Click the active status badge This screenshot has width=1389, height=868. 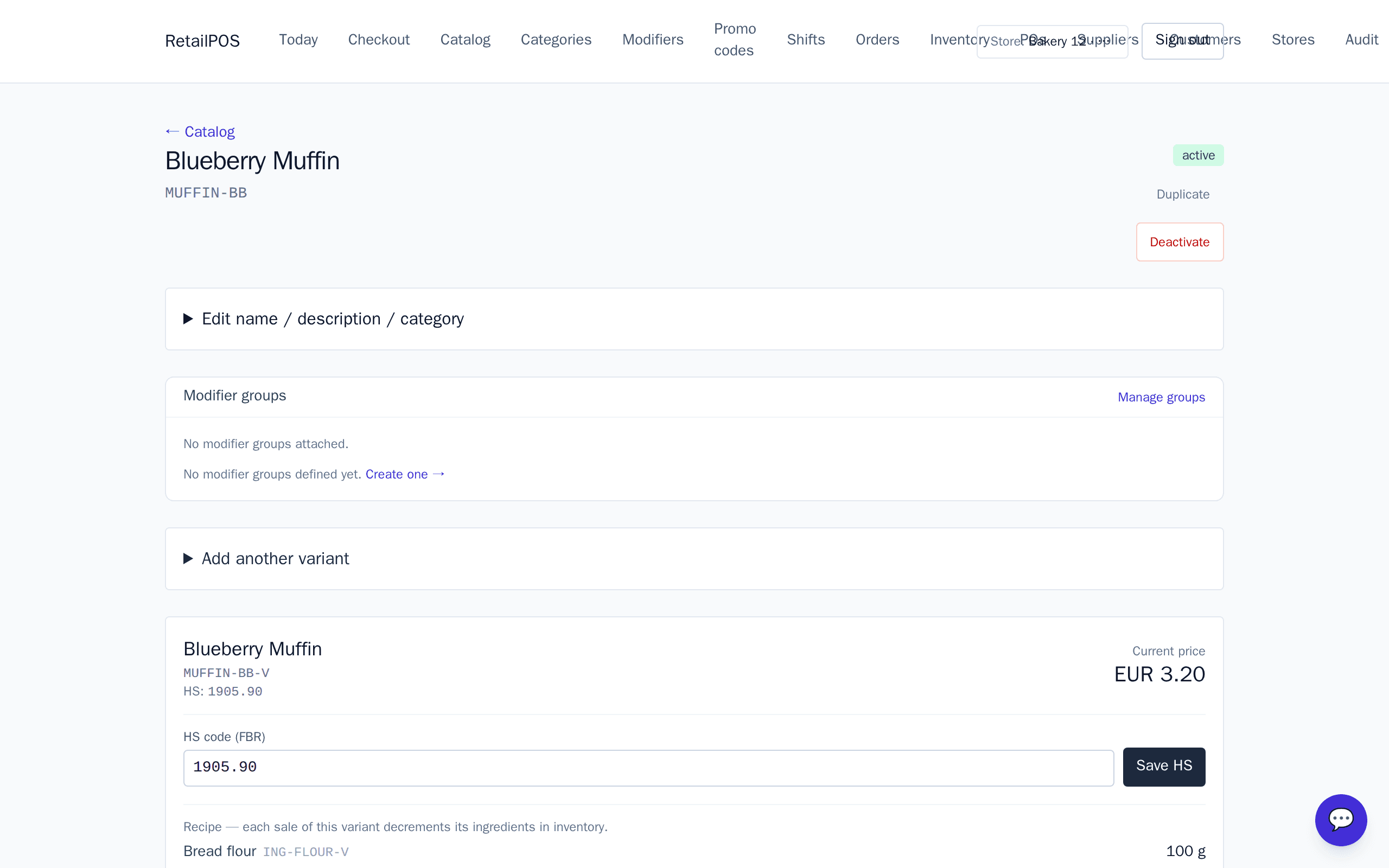pos(1198,155)
